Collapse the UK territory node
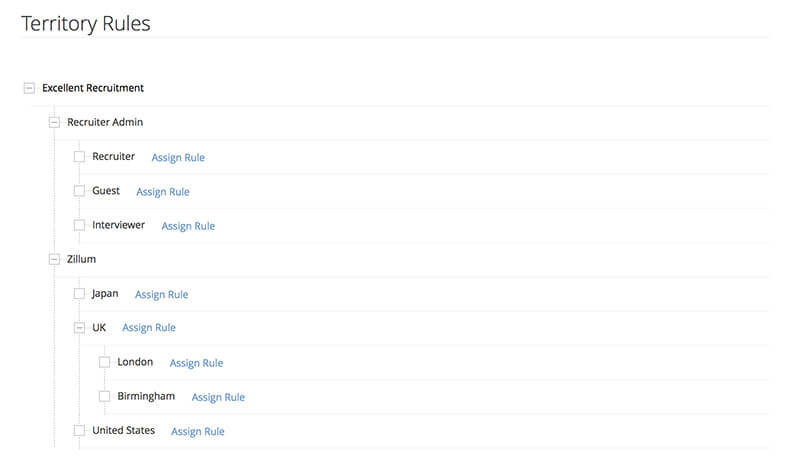Screen dimensions: 800x456 [x=79, y=328]
